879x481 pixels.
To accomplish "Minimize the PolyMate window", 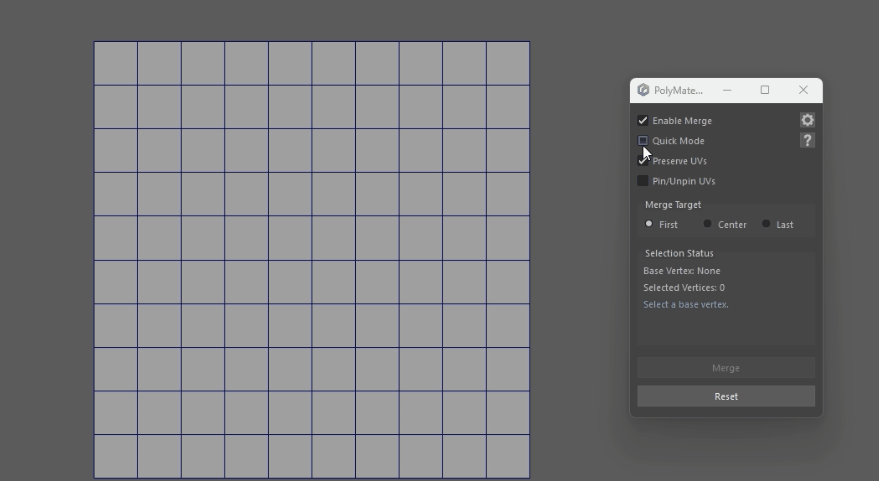I will pos(727,90).
